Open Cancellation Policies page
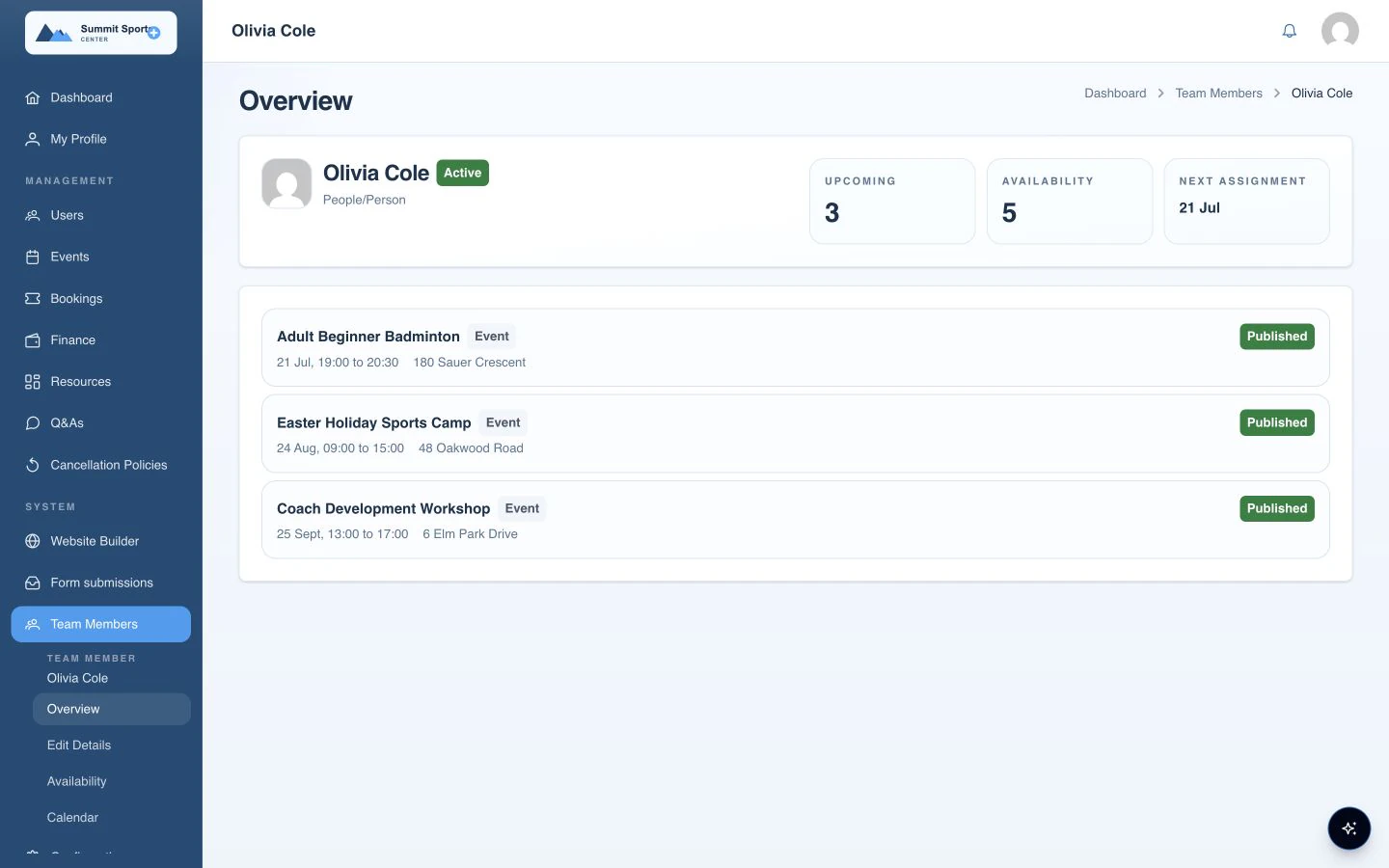1389x868 pixels. tap(101, 464)
